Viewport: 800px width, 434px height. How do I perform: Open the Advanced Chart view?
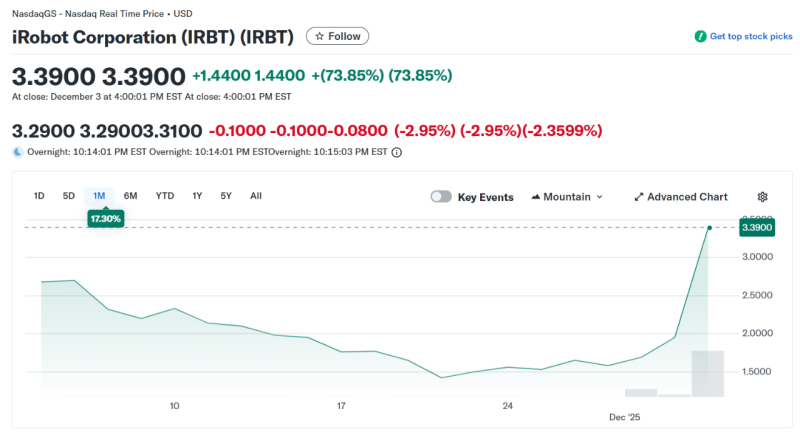[x=686, y=197]
